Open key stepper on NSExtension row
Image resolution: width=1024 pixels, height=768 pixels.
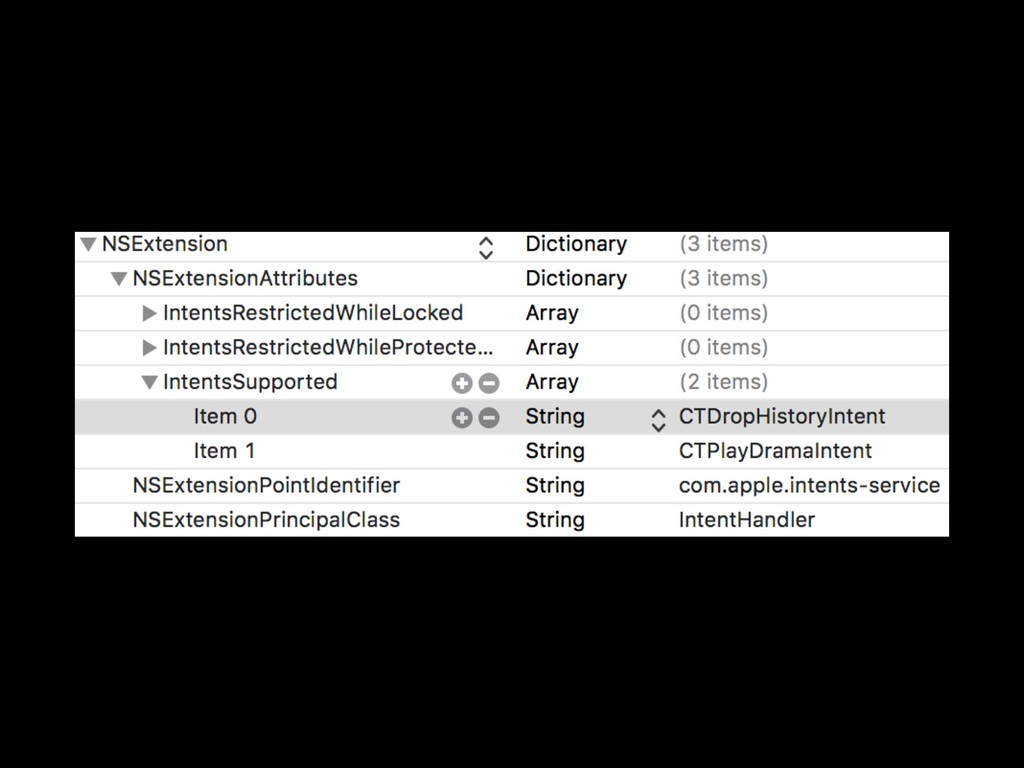coord(486,248)
